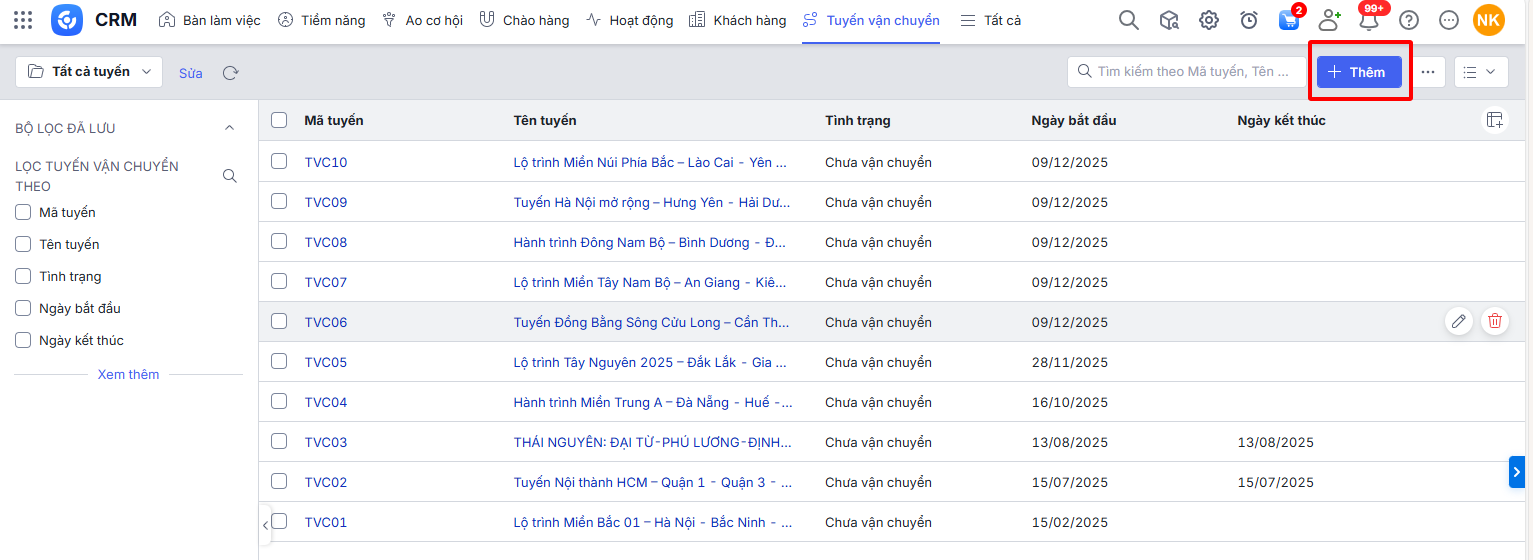Click the red delete icon on TVC06 row
Image resolution: width=1533 pixels, height=560 pixels.
click(1495, 321)
